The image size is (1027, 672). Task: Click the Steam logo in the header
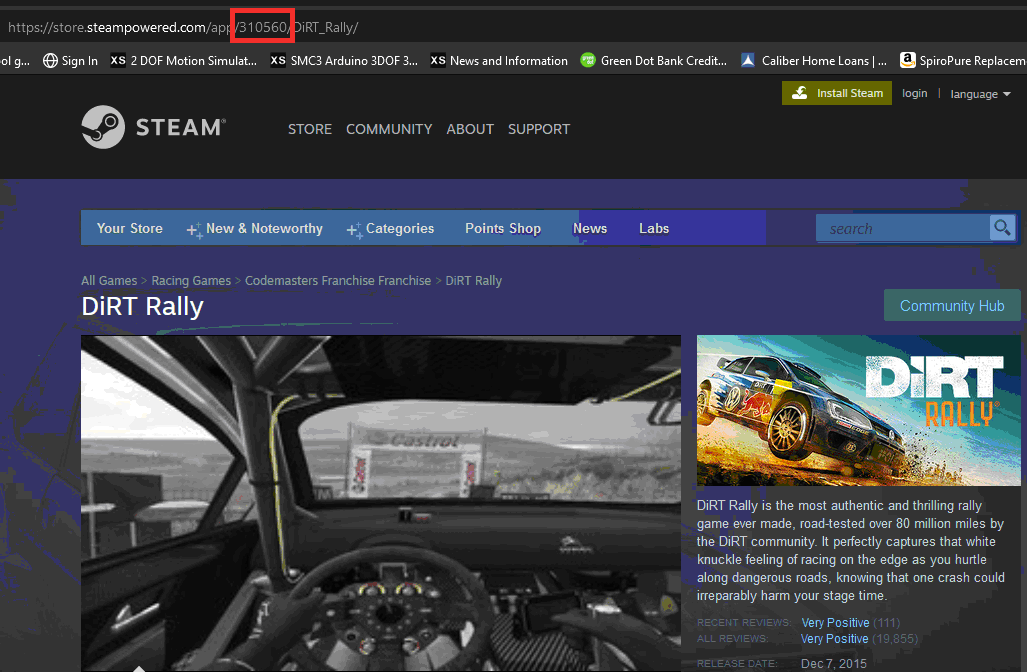click(x=154, y=127)
